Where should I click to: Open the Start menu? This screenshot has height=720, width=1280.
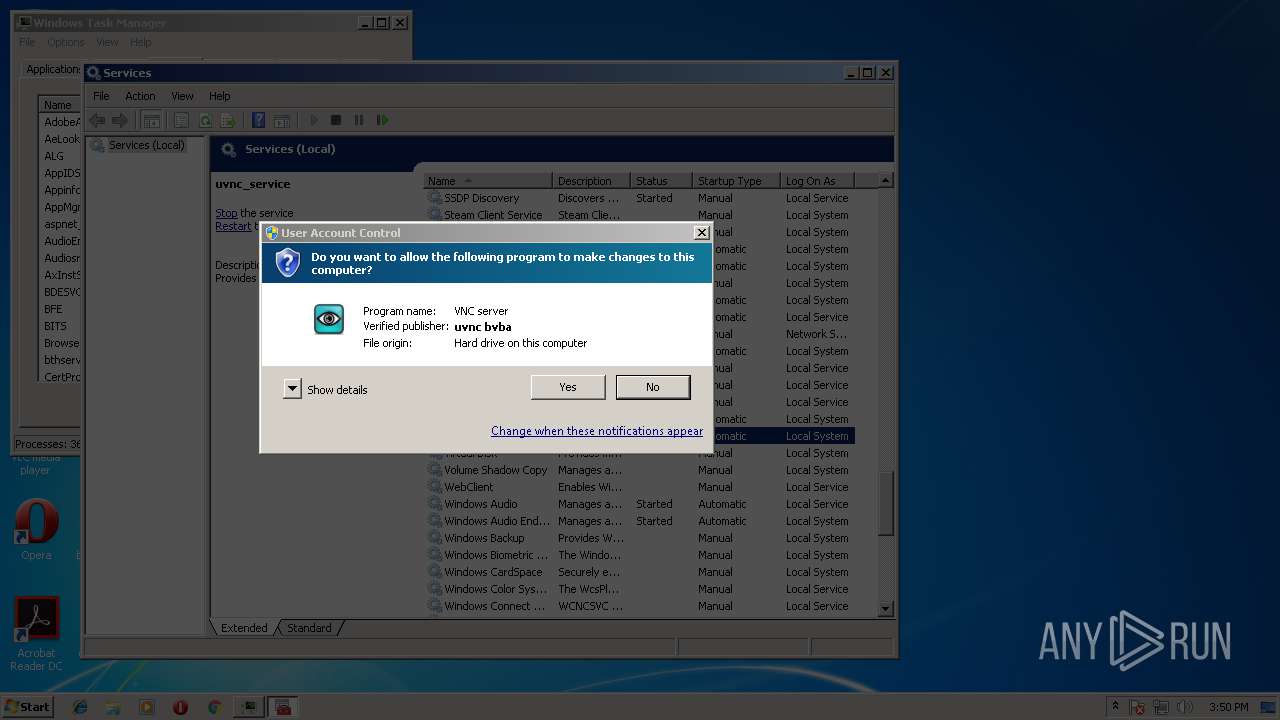[27, 706]
